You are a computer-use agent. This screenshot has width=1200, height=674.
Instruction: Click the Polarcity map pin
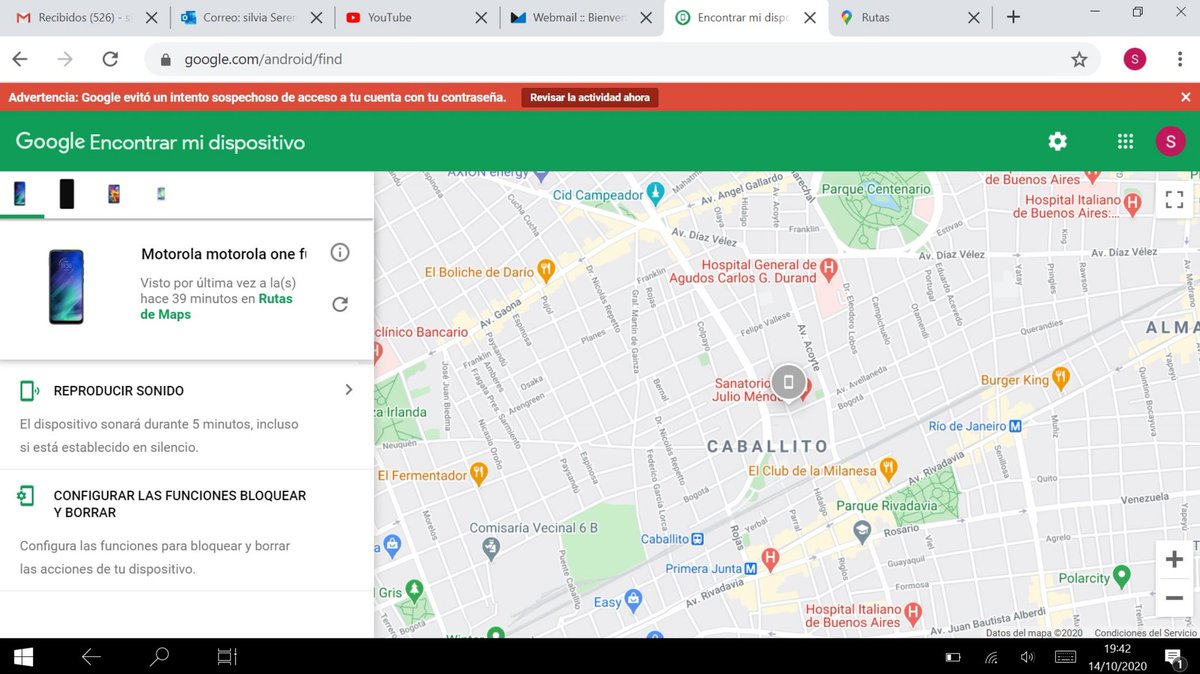(1121, 576)
